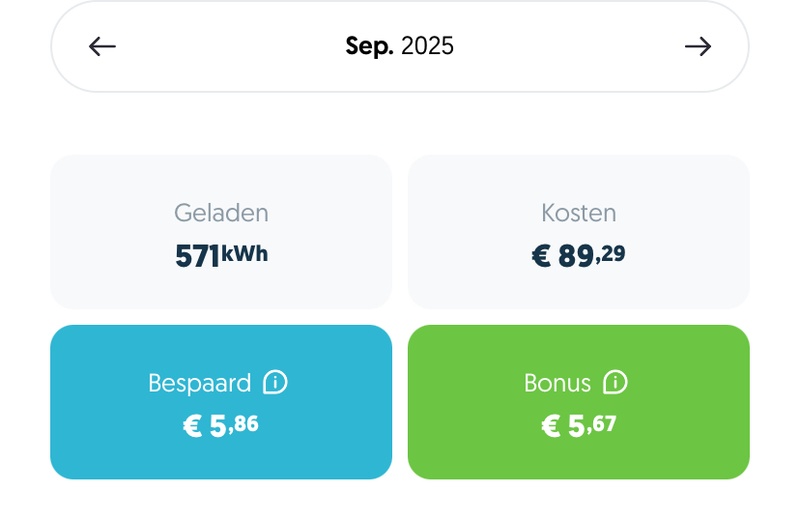Select the Geladen label text
This screenshot has height=521, width=800.
tap(221, 213)
